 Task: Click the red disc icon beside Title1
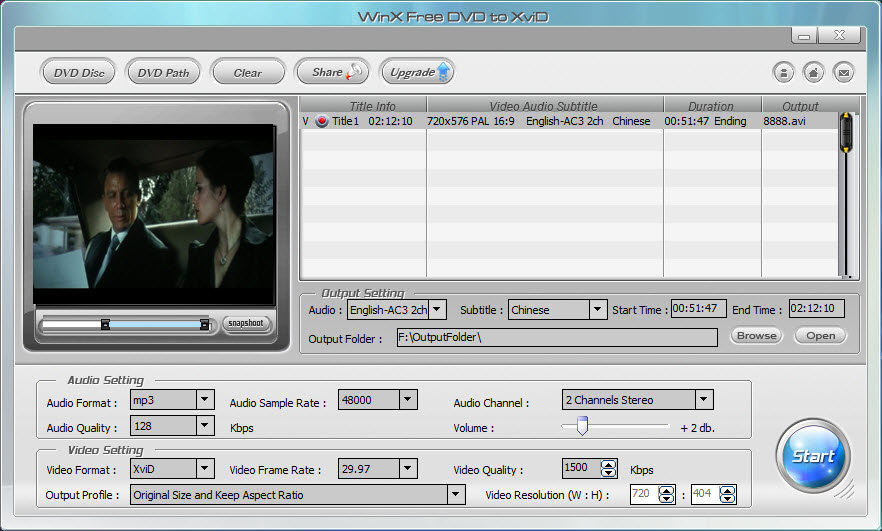click(322, 121)
